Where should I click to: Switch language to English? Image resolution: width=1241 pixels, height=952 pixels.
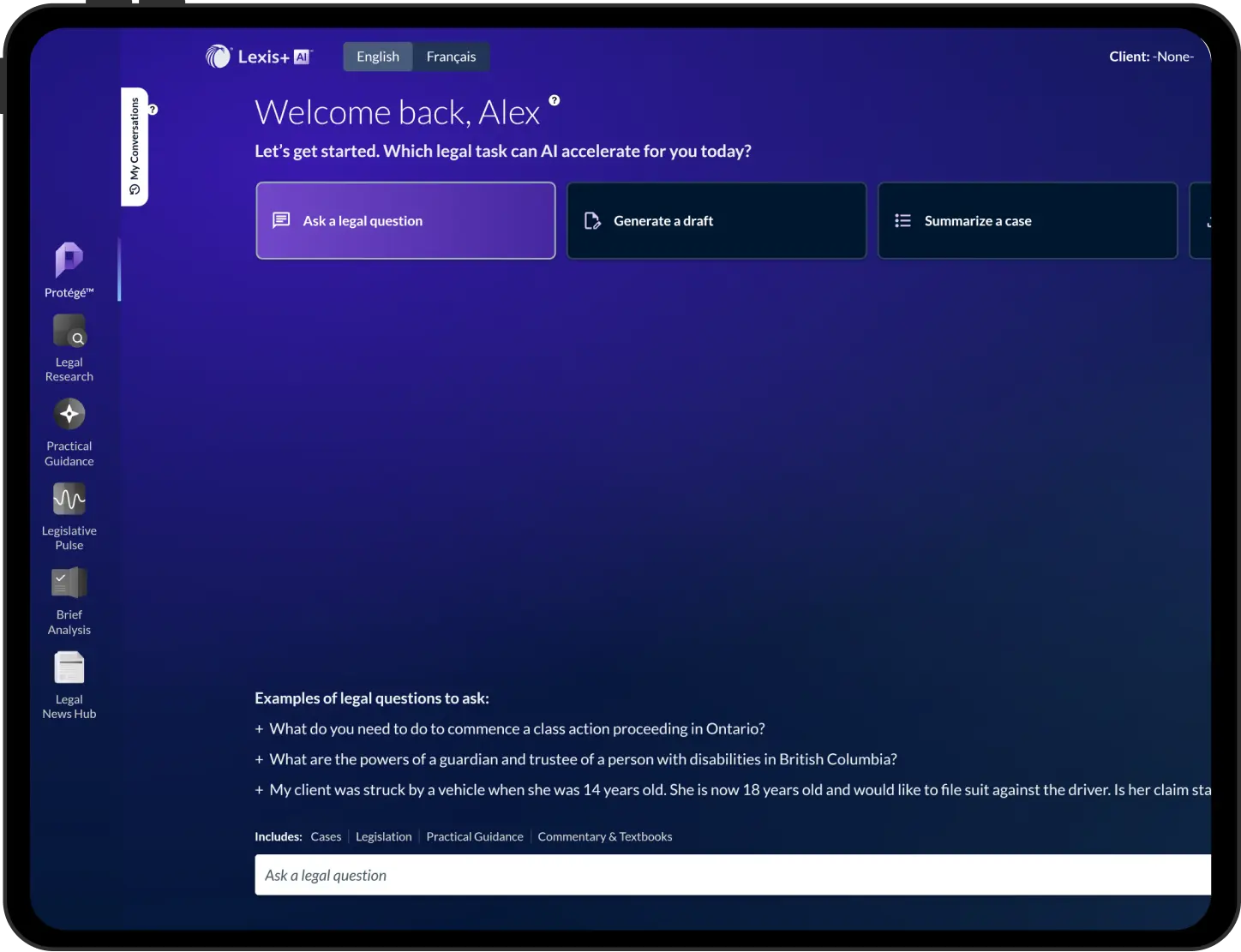point(378,57)
